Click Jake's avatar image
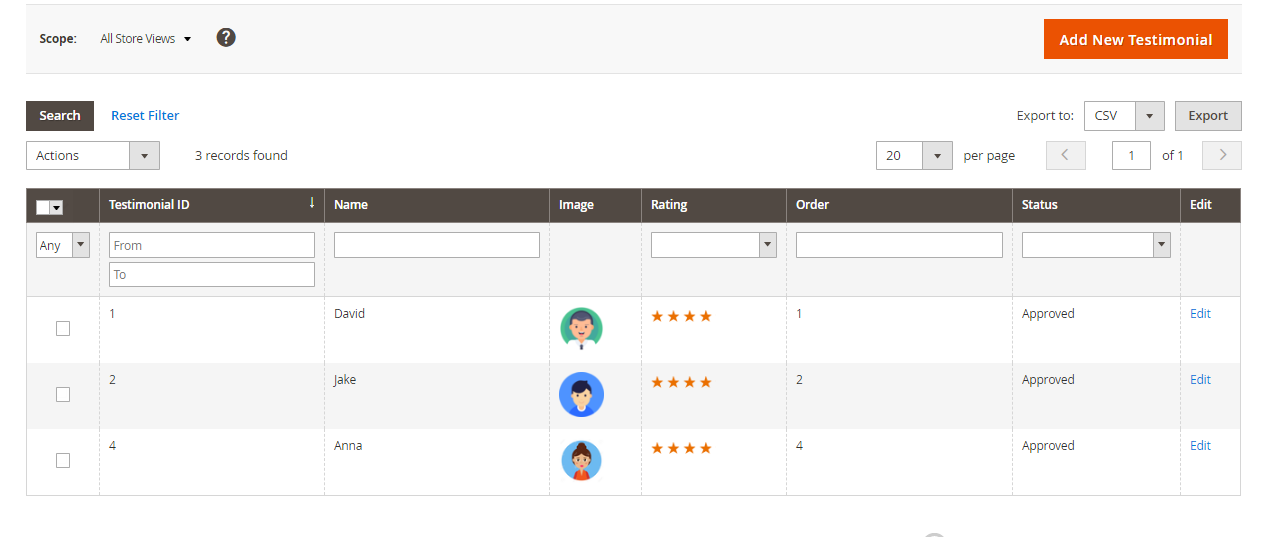 pyautogui.click(x=581, y=395)
